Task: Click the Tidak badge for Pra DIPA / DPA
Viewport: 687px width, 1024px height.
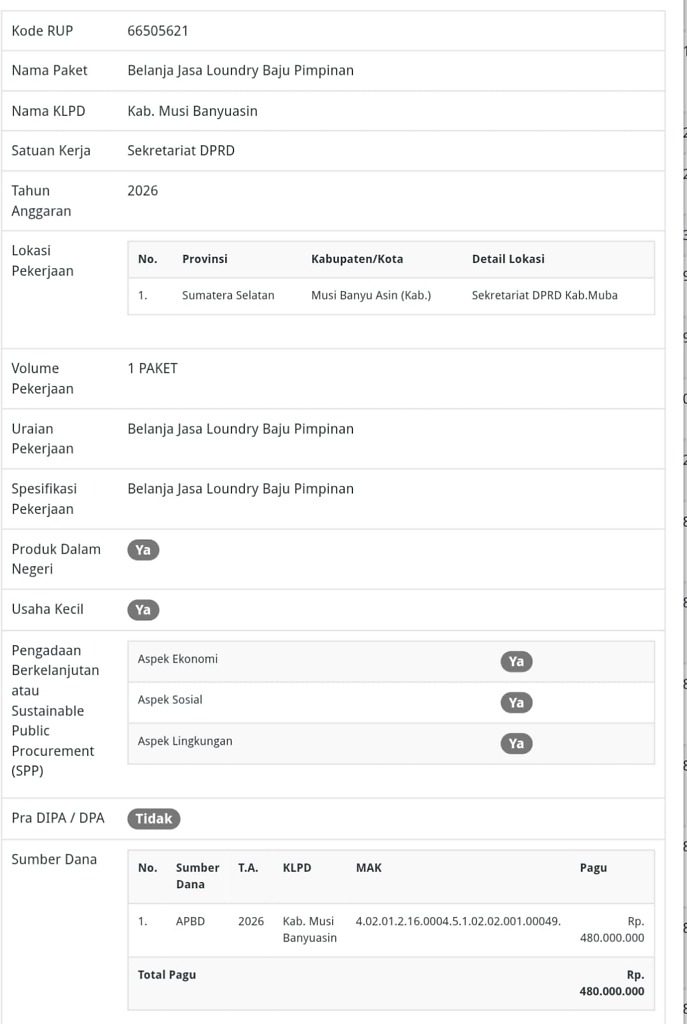Action: [153, 819]
